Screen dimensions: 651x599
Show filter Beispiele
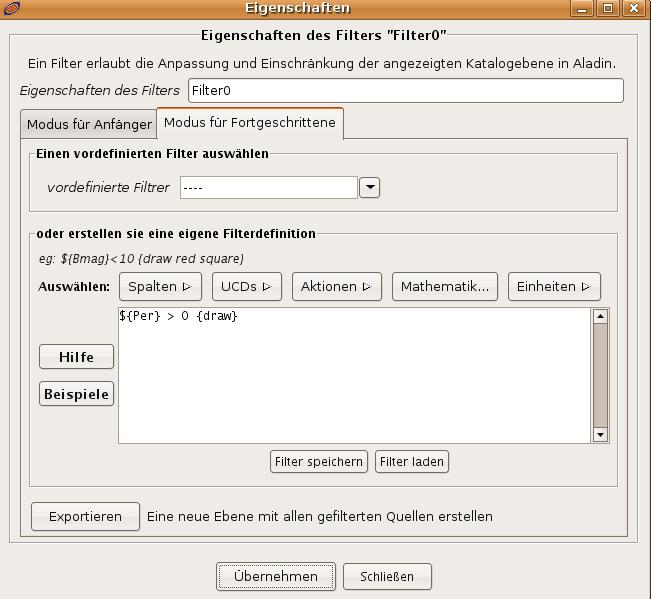76,394
